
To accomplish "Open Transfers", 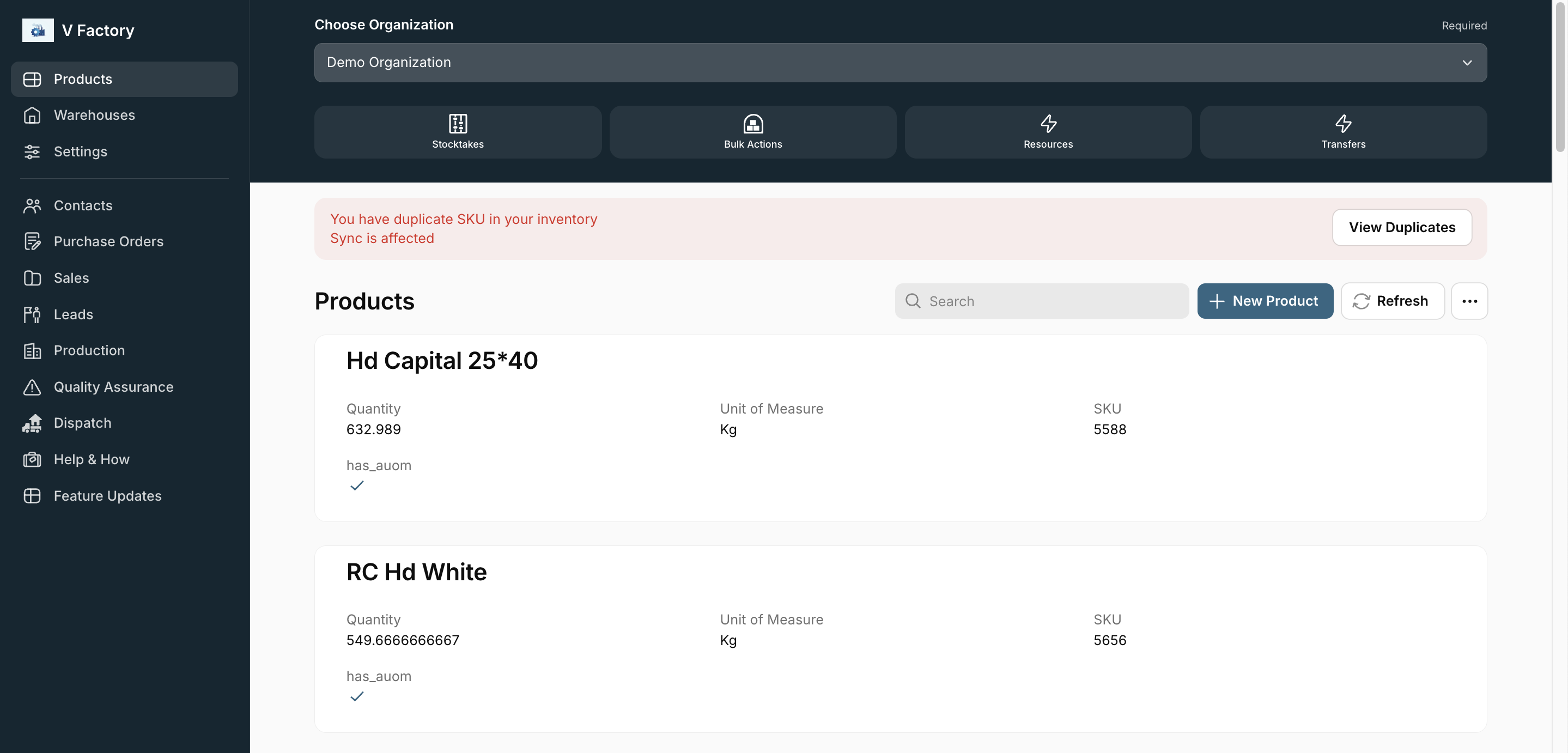I will coord(1344,131).
